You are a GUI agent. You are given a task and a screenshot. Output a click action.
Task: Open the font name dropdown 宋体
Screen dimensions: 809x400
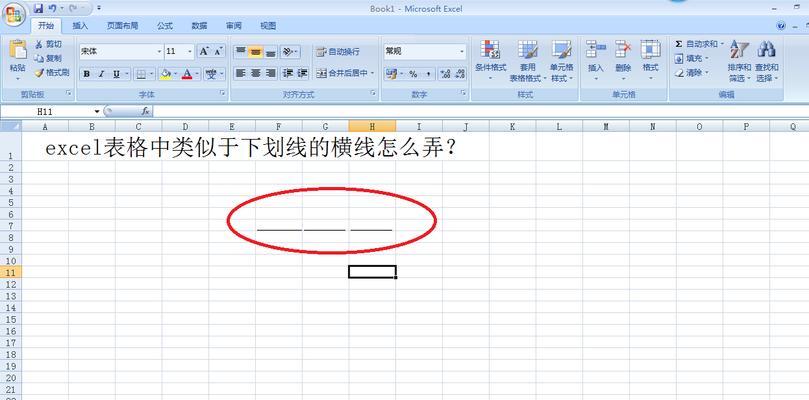[159, 52]
